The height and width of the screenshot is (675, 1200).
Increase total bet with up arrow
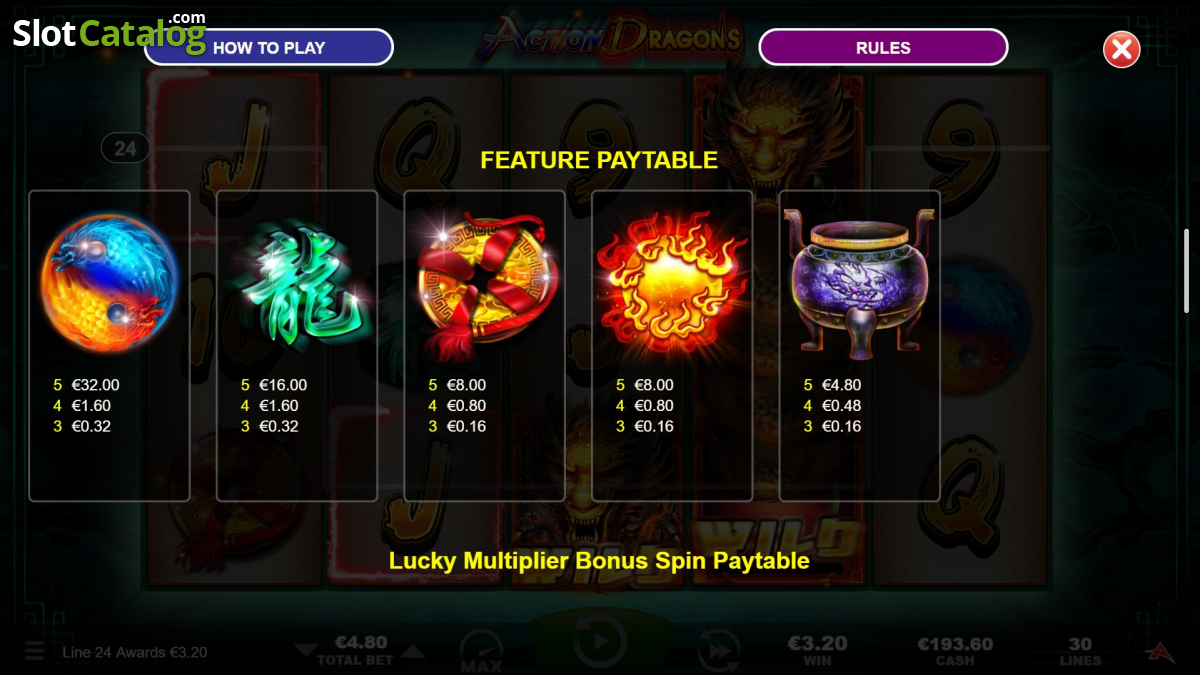[x=413, y=652]
